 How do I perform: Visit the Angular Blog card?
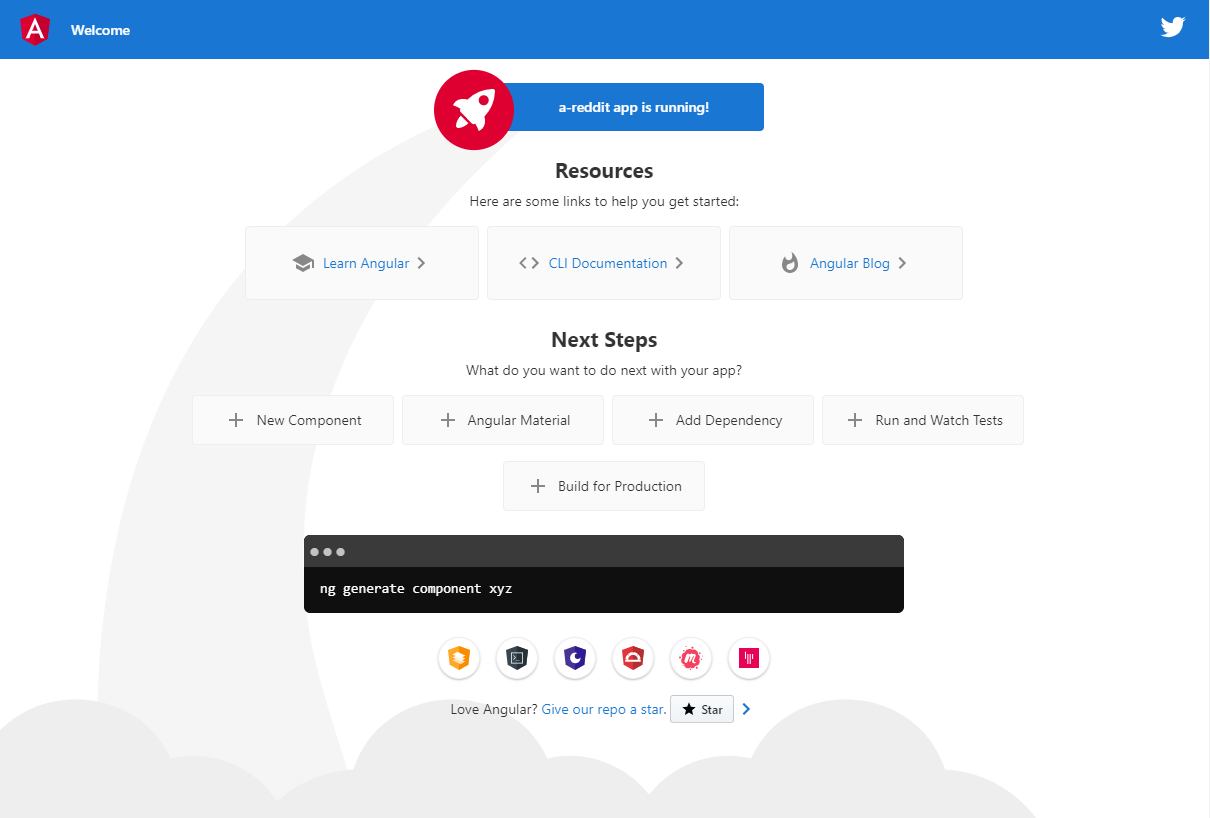point(846,263)
